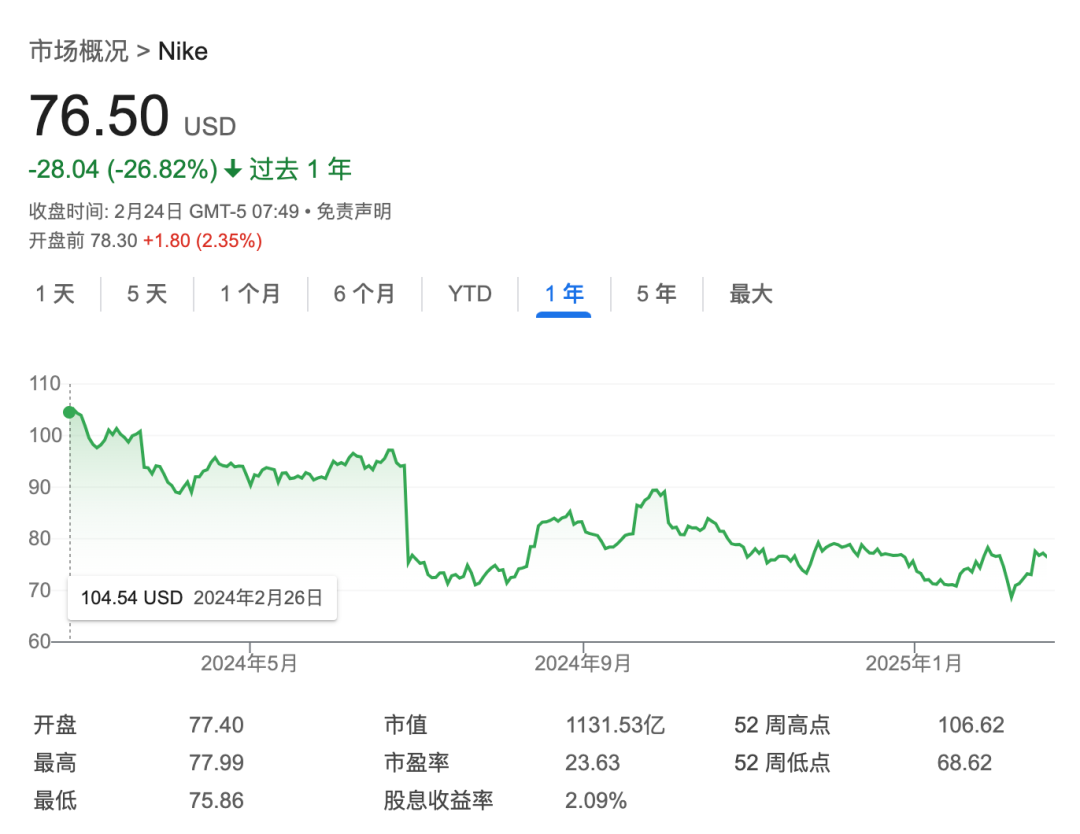Click the 2024年5月 axis label

tap(249, 662)
